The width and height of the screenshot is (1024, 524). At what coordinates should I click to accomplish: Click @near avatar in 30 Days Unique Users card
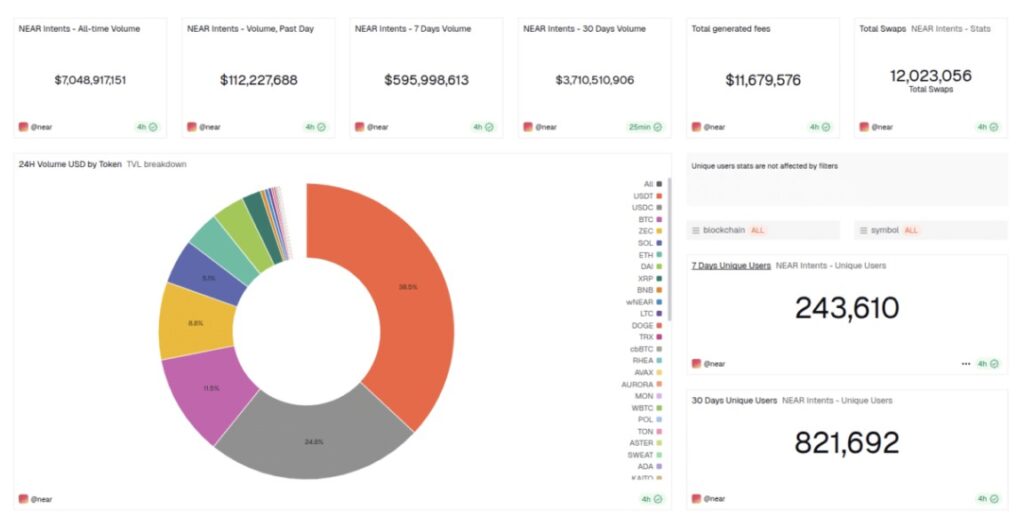(x=696, y=499)
